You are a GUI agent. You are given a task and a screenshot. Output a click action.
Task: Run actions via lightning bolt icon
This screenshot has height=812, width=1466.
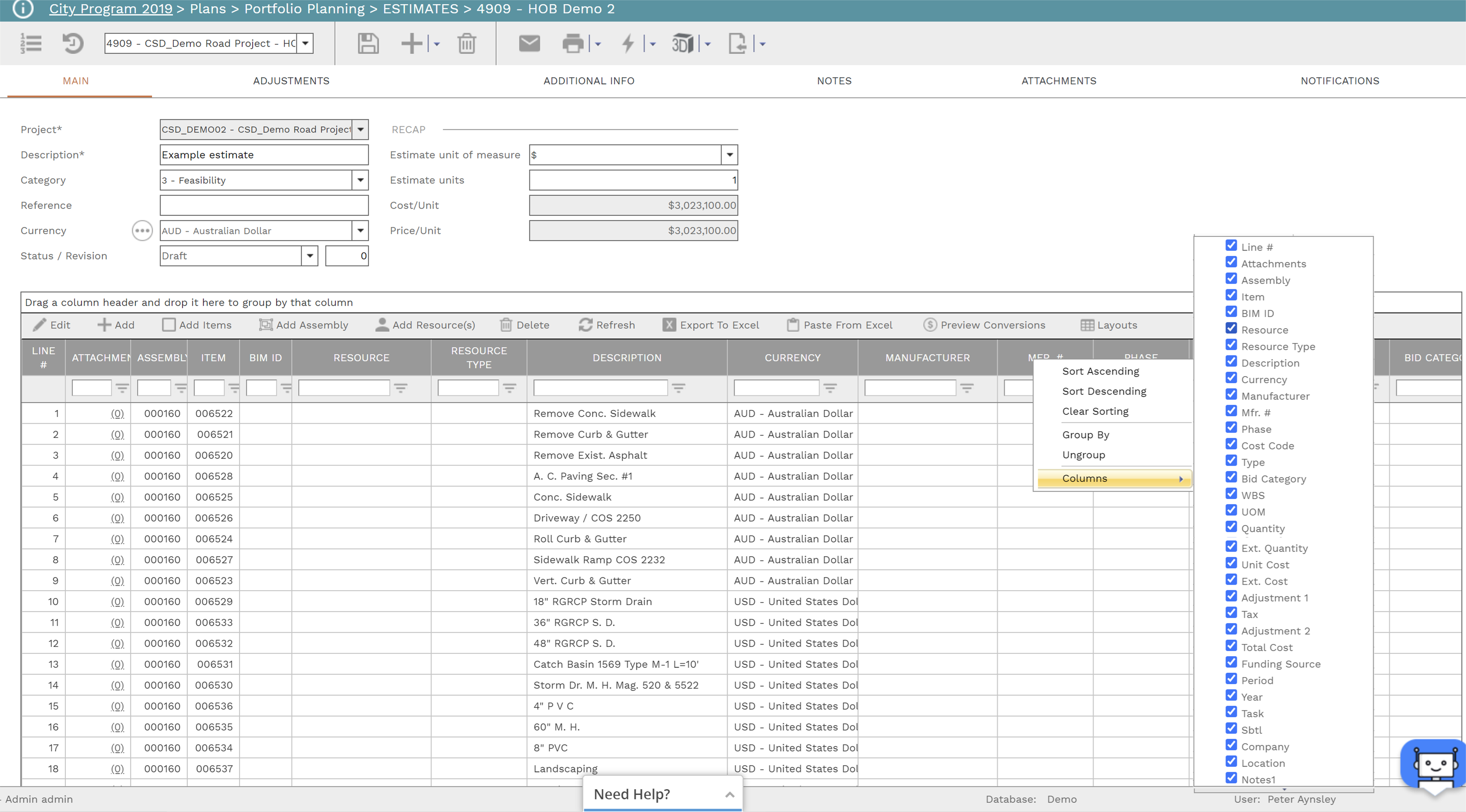pyautogui.click(x=628, y=43)
